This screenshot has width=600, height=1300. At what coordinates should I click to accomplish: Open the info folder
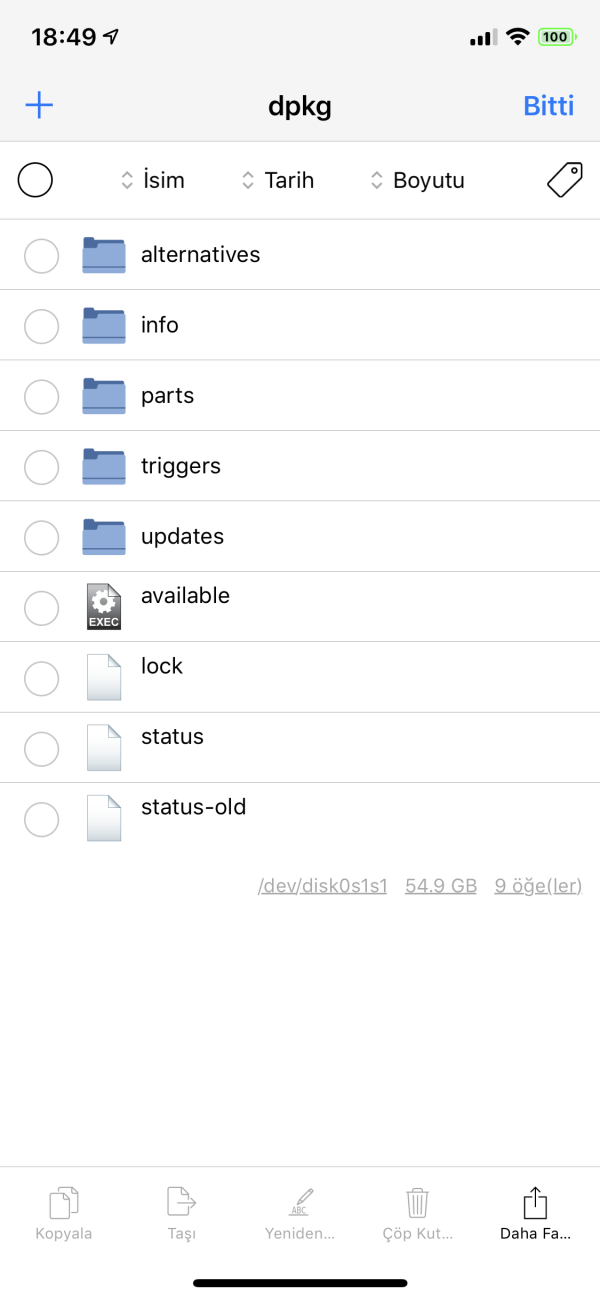[x=160, y=326]
